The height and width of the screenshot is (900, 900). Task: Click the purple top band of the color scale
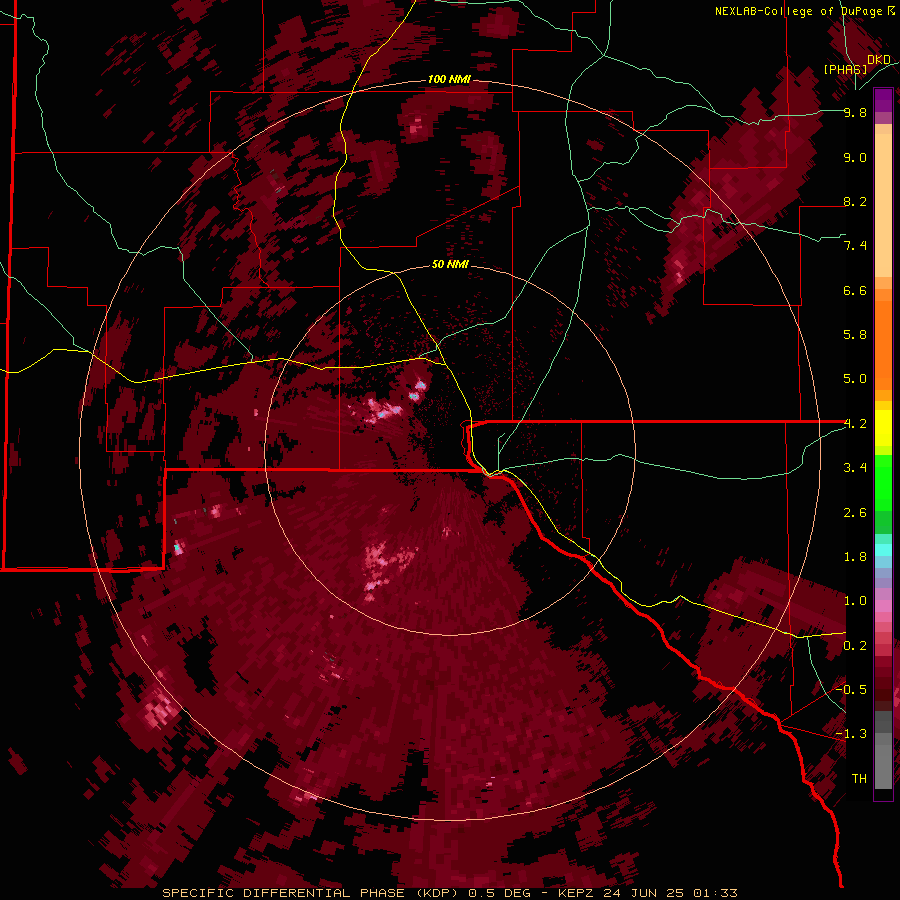(883, 100)
